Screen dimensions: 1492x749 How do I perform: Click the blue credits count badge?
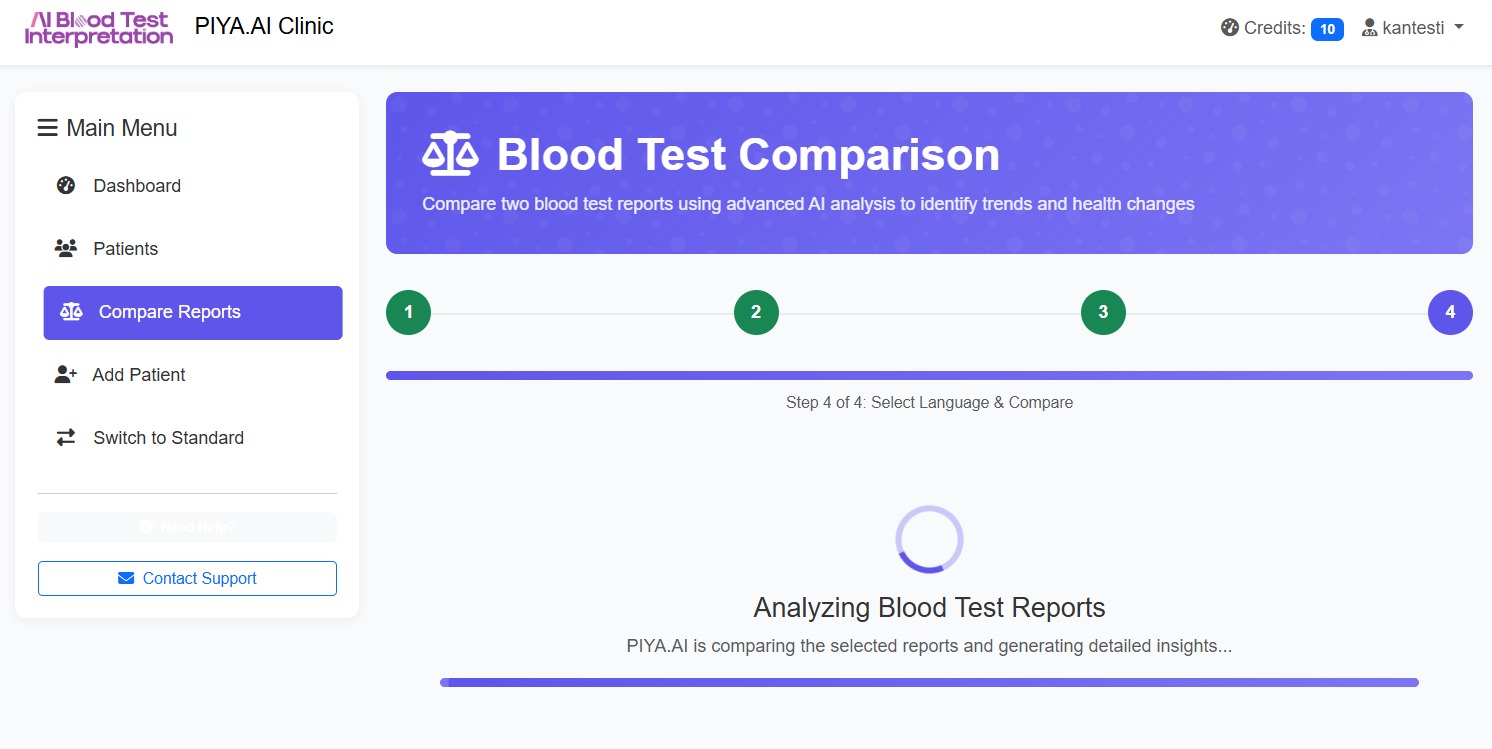(x=1327, y=29)
